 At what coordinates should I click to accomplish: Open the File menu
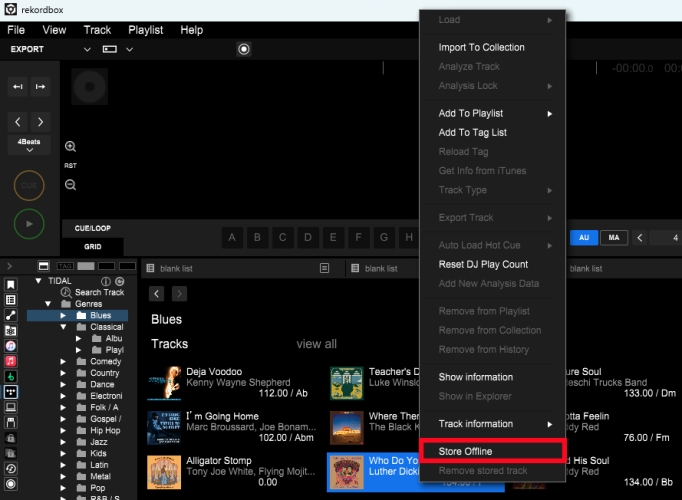(x=16, y=30)
